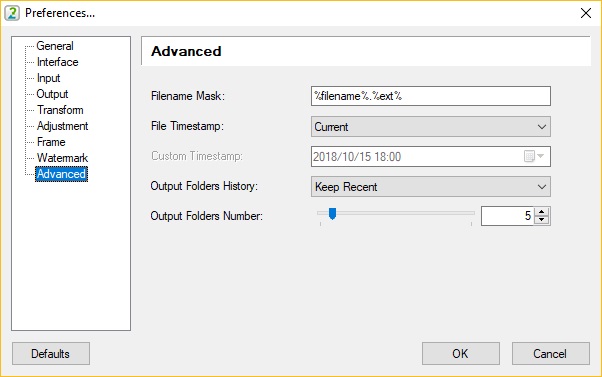Close the Preferences dialog window
Viewport: 602px width, 377px height.
[x=585, y=13]
